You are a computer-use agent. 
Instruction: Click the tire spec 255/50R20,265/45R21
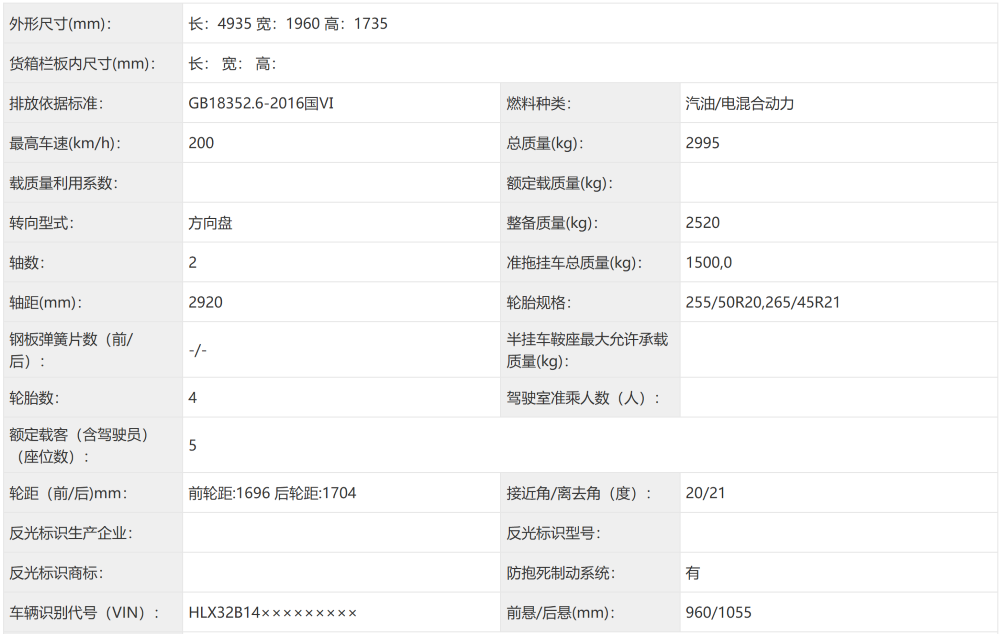coord(763,302)
